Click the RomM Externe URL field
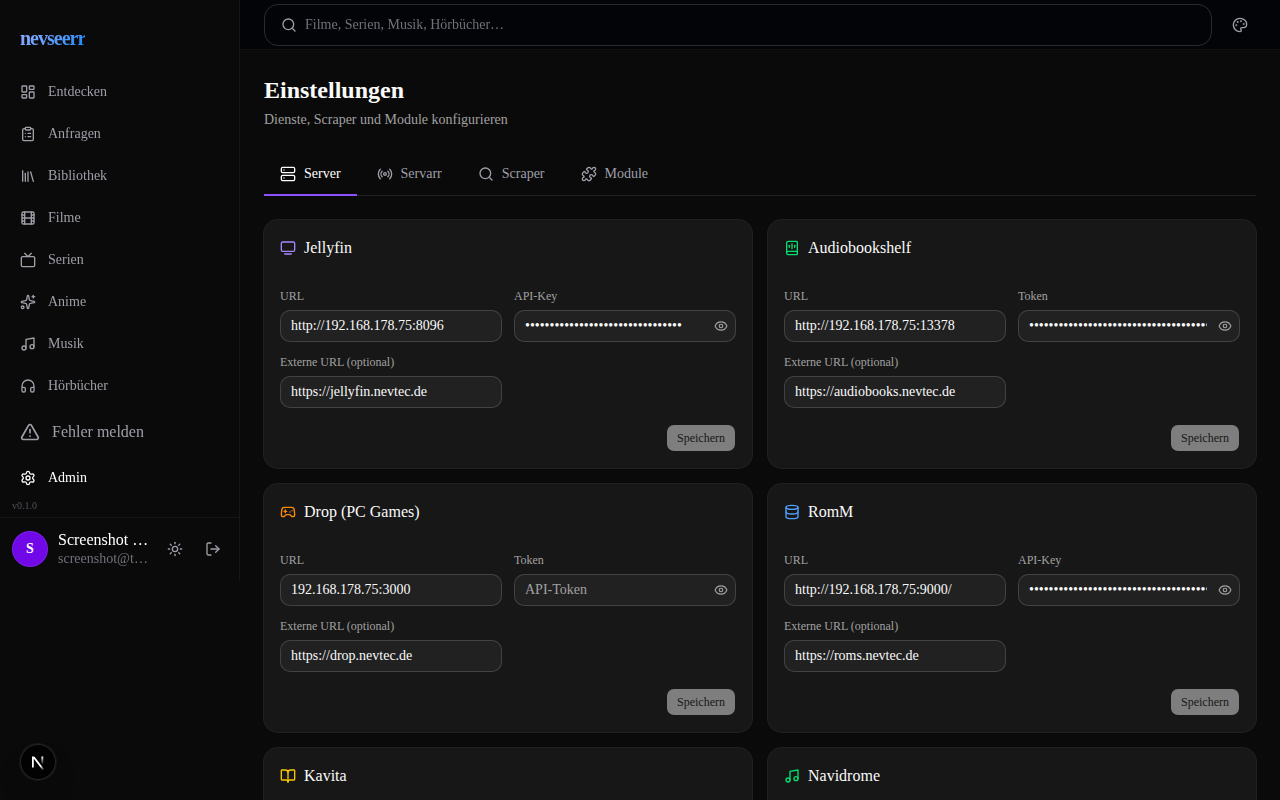1280x800 pixels. pyautogui.click(x=895, y=656)
